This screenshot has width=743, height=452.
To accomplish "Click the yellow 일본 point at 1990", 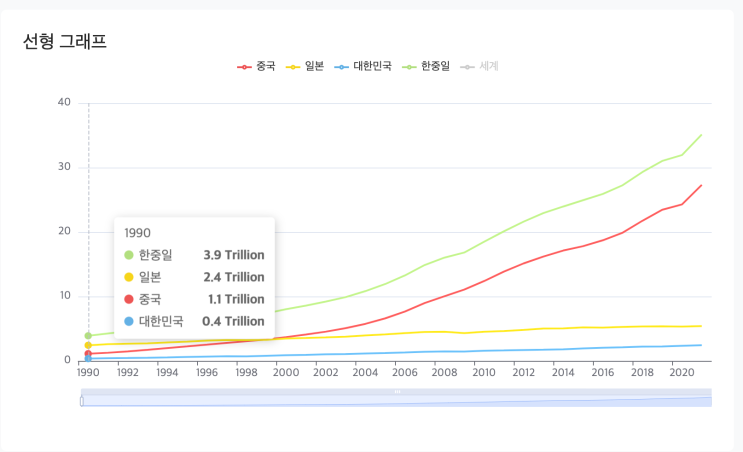I will 88,345.
